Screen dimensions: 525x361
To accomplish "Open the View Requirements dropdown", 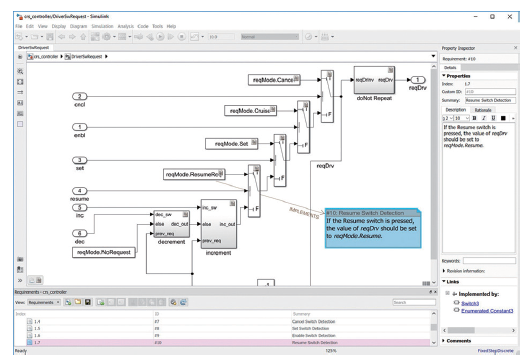I will (x=44, y=302).
